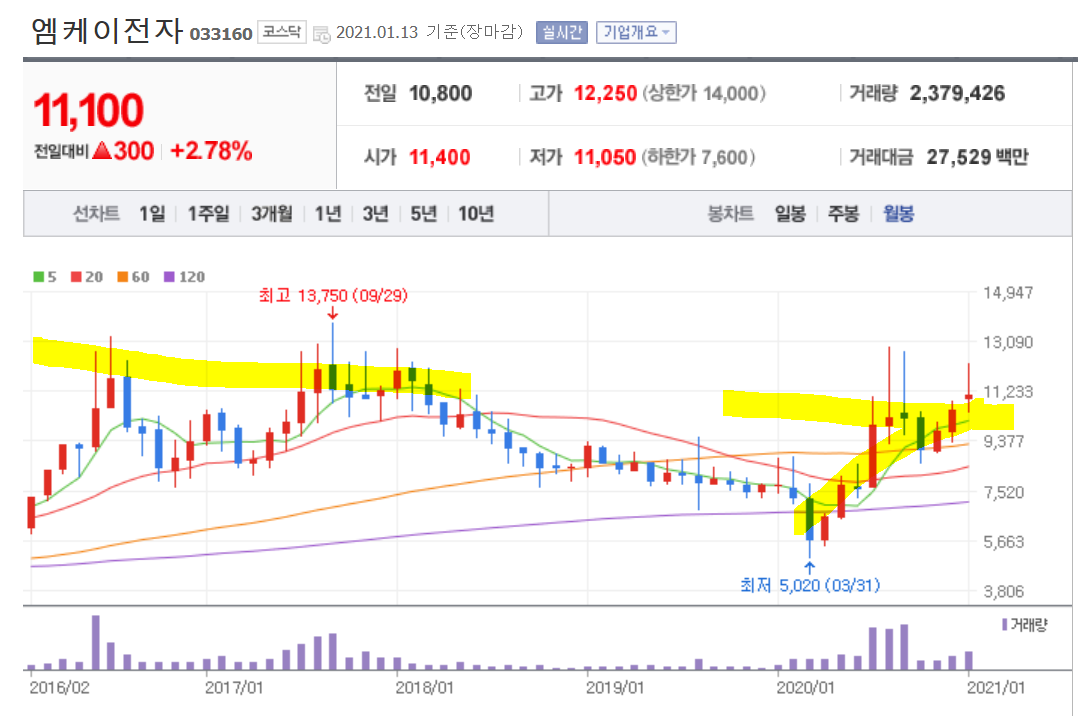Switch to 월봉 monthly candle chart
The image size is (1078, 716).
tap(899, 214)
